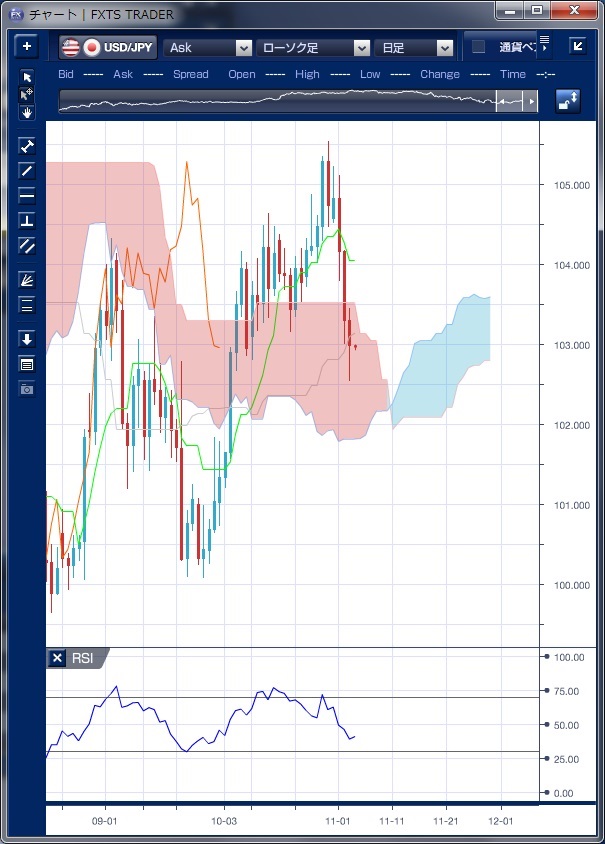Toggle the checkbox next to 通貨ペア

point(478,47)
